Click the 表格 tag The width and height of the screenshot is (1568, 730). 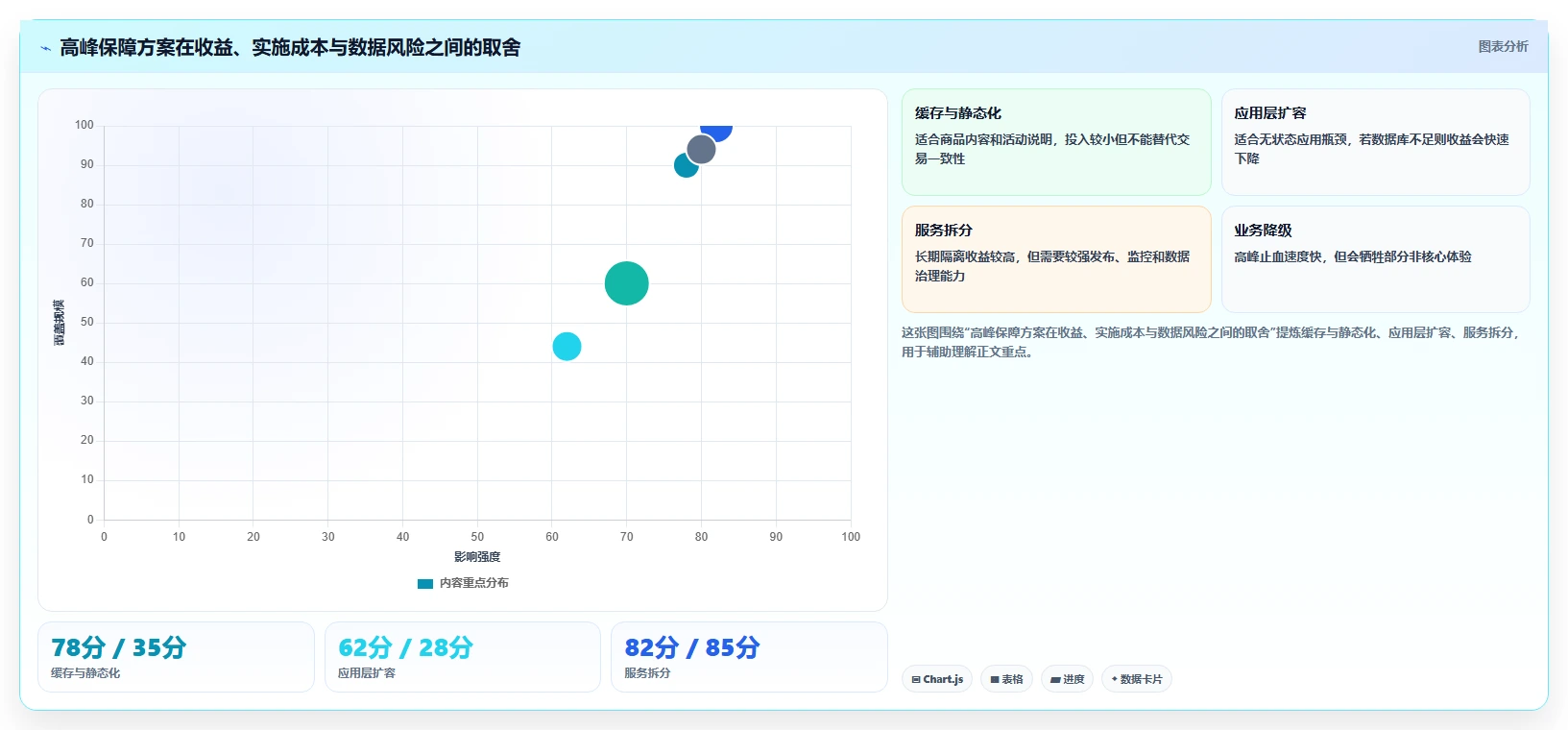(1007, 679)
